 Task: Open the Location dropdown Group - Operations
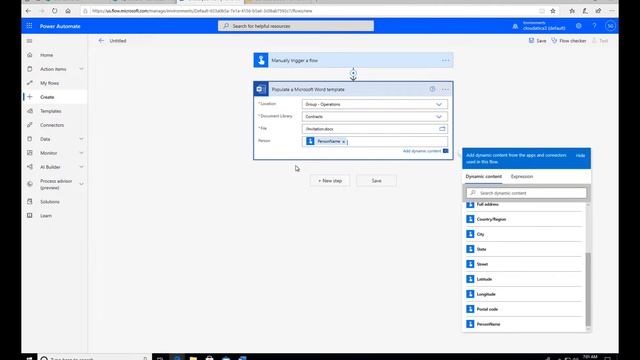(x=374, y=104)
